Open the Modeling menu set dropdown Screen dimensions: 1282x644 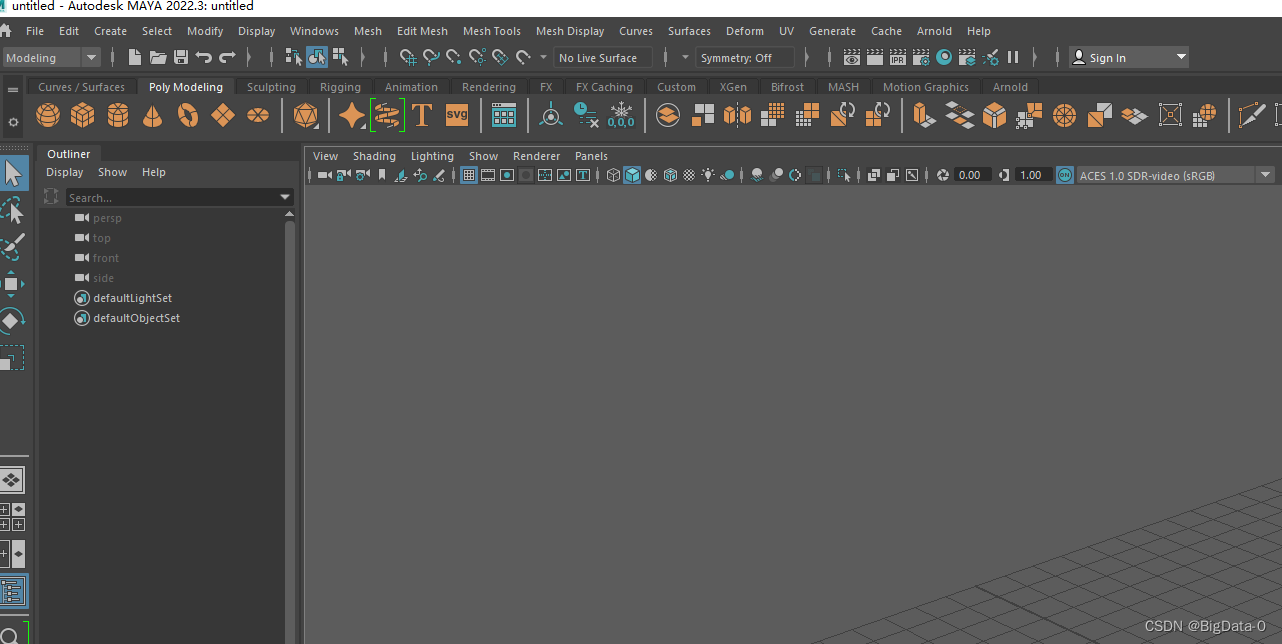(51, 58)
